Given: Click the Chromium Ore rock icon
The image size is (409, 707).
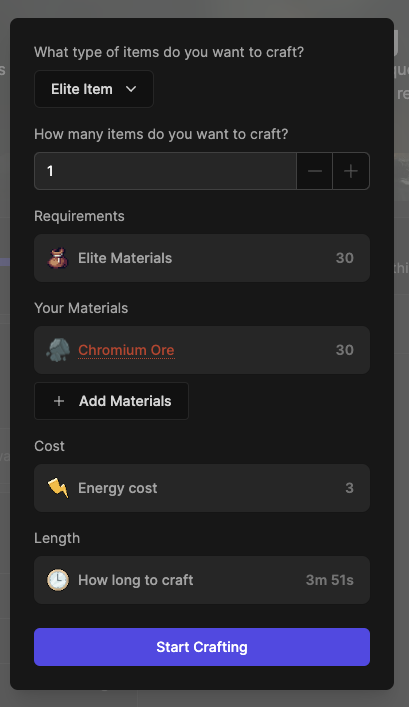Looking at the screenshot, I should point(58,350).
